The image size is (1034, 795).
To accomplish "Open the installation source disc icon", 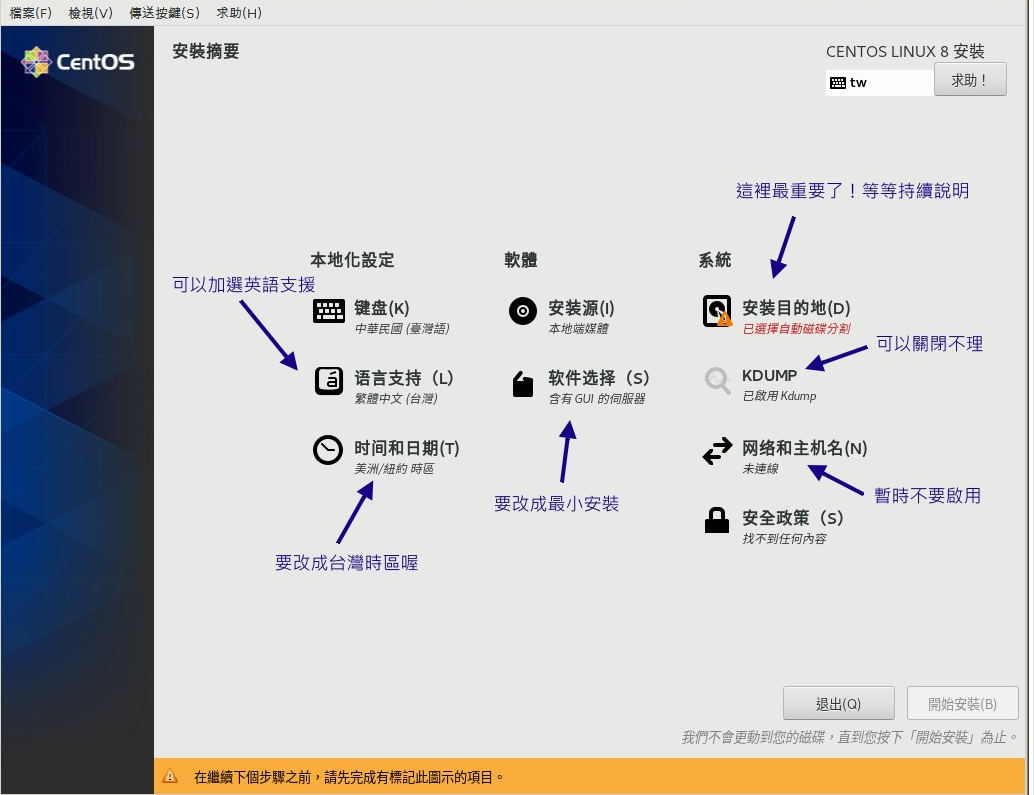I will coord(522,310).
